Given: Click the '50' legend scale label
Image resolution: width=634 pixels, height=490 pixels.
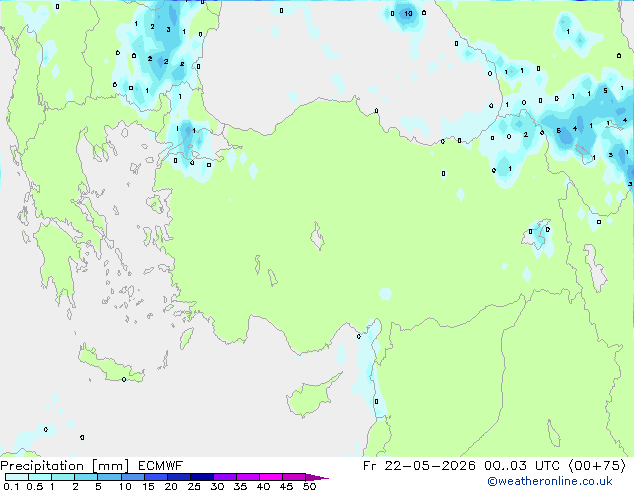Looking at the screenshot, I should pos(309,486).
